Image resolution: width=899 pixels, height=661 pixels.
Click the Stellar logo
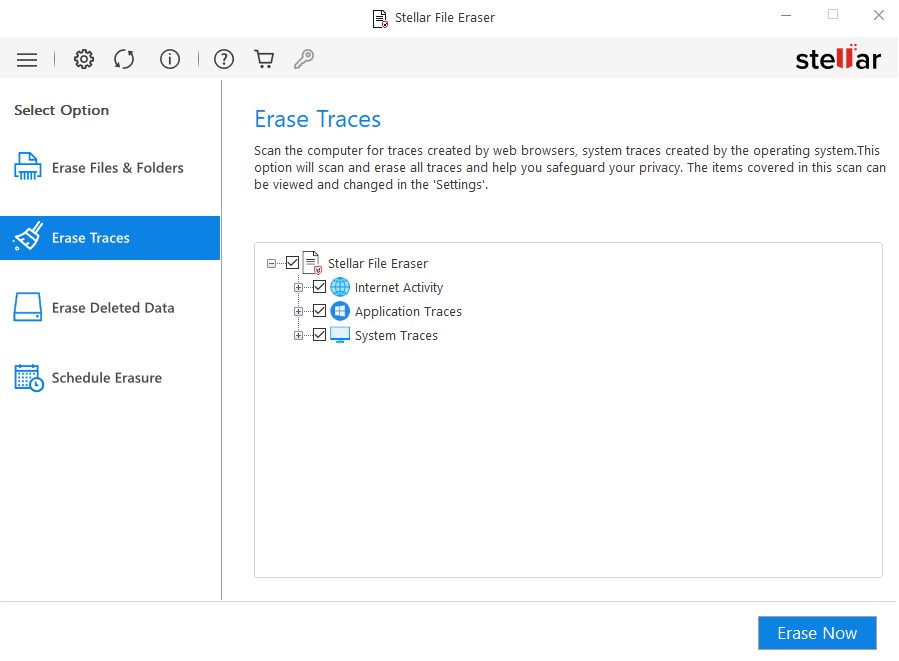point(838,58)
